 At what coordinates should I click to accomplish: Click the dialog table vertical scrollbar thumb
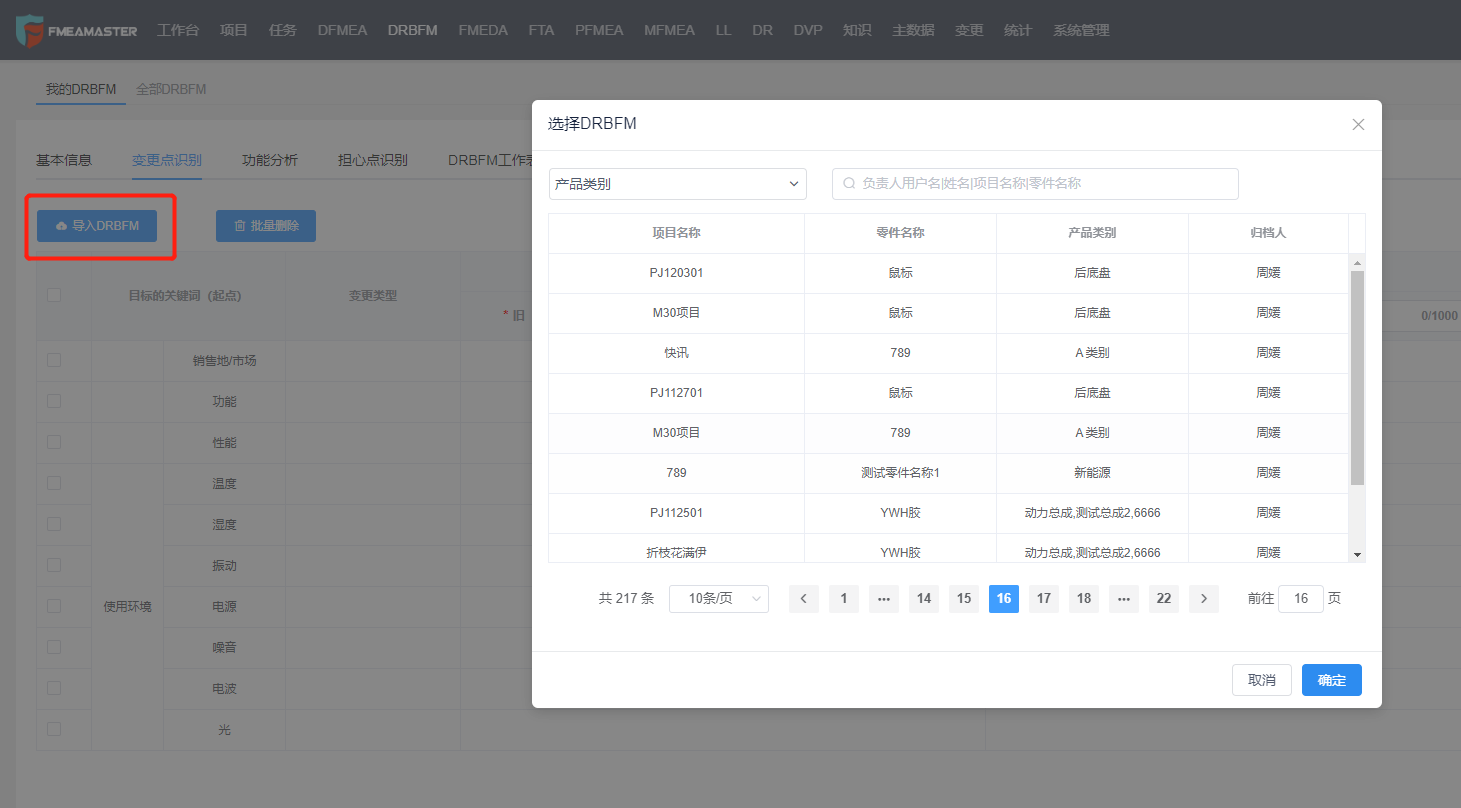point(1357,378)
